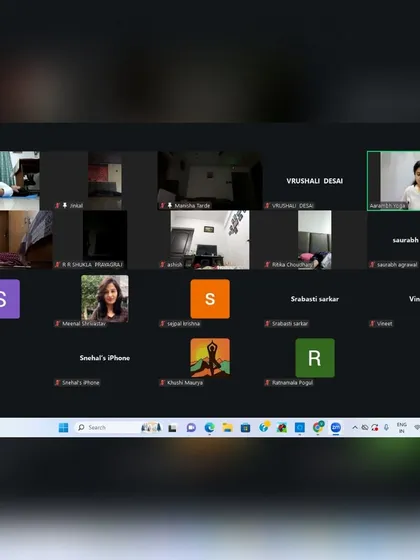Click the 'Aarambh Yoga' name label
Image resolution: width=420 pixels, height=560 pixels.
[x=388, y=206]
